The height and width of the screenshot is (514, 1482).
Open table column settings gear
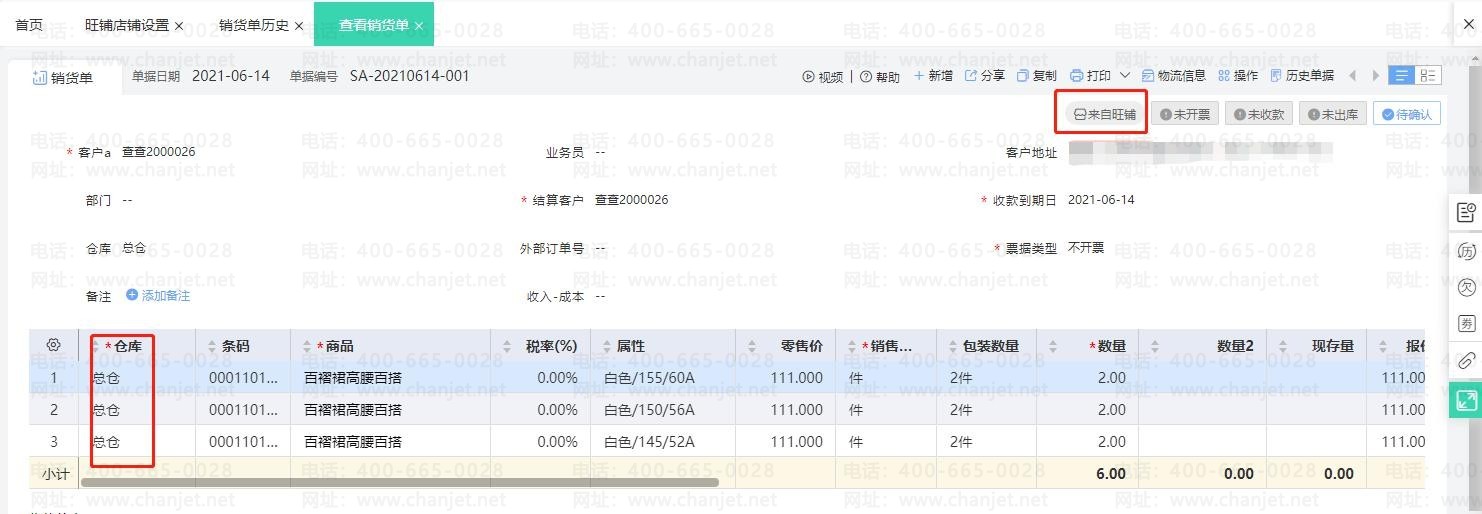click(54, 345)
